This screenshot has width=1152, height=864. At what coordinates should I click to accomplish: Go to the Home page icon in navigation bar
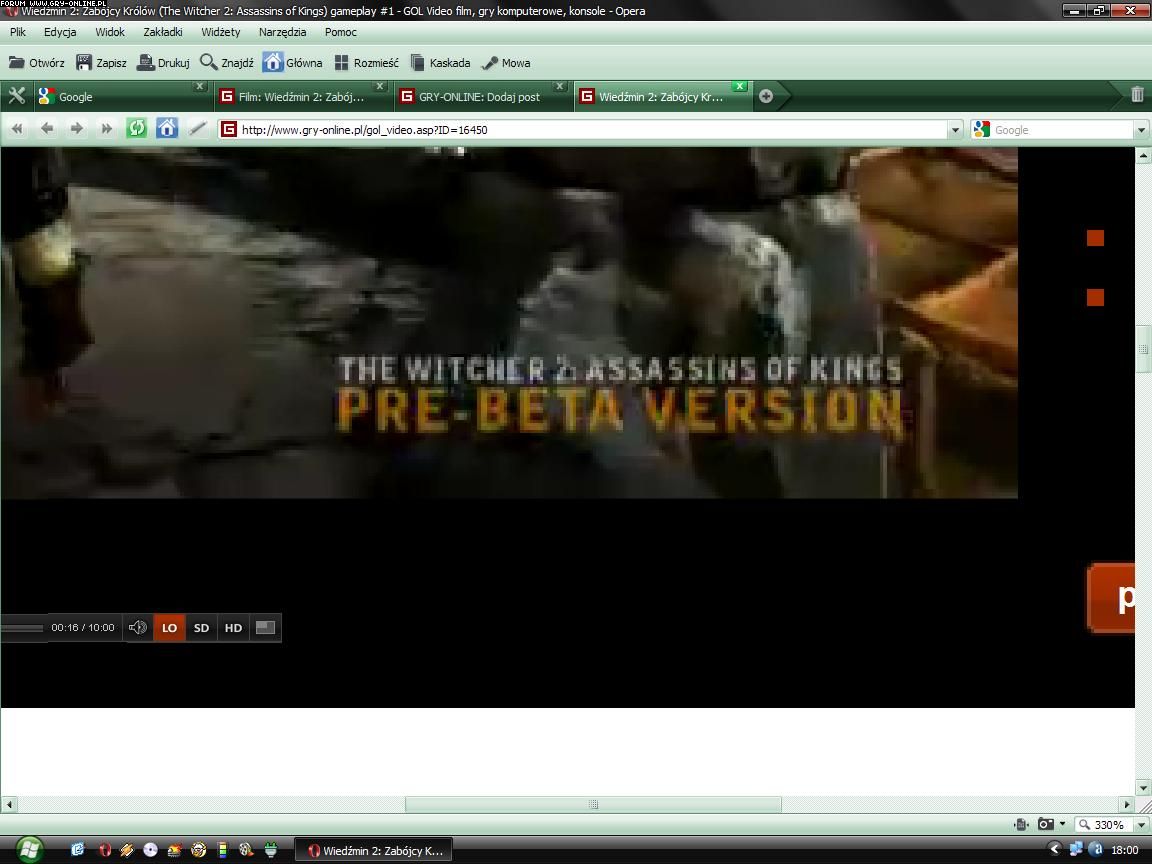pos(167,128)
